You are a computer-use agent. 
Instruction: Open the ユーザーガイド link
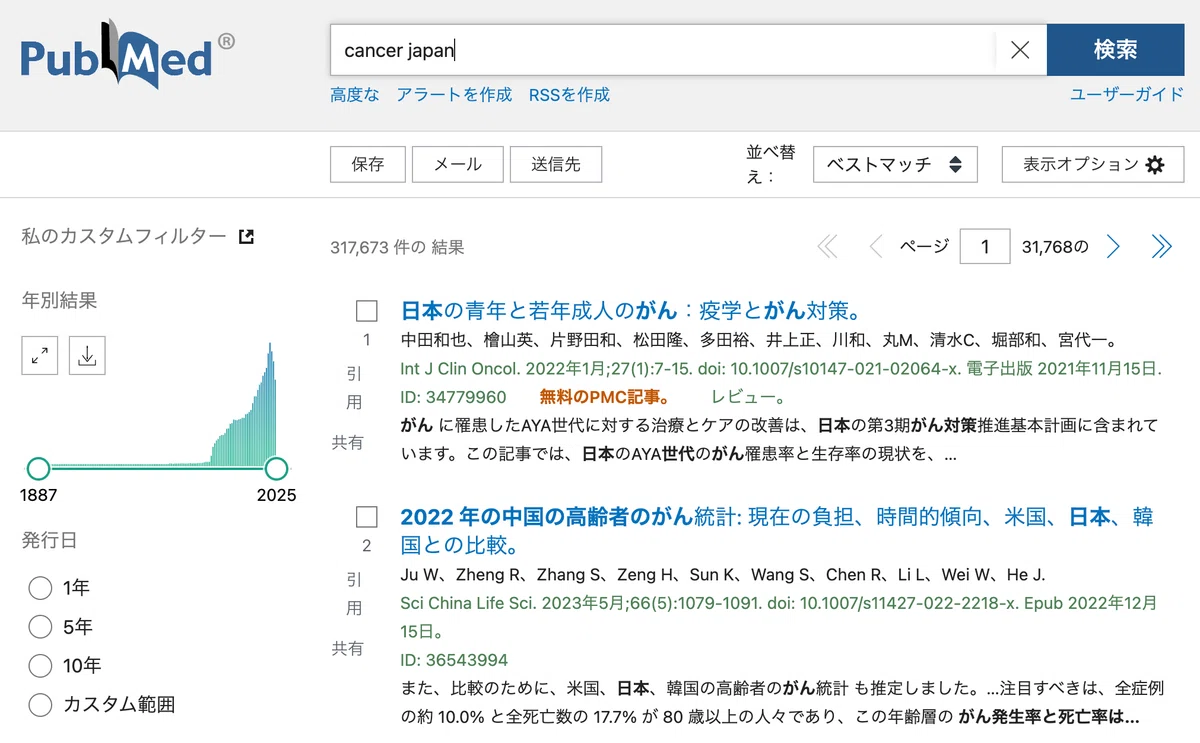[x=1127, y=95]
